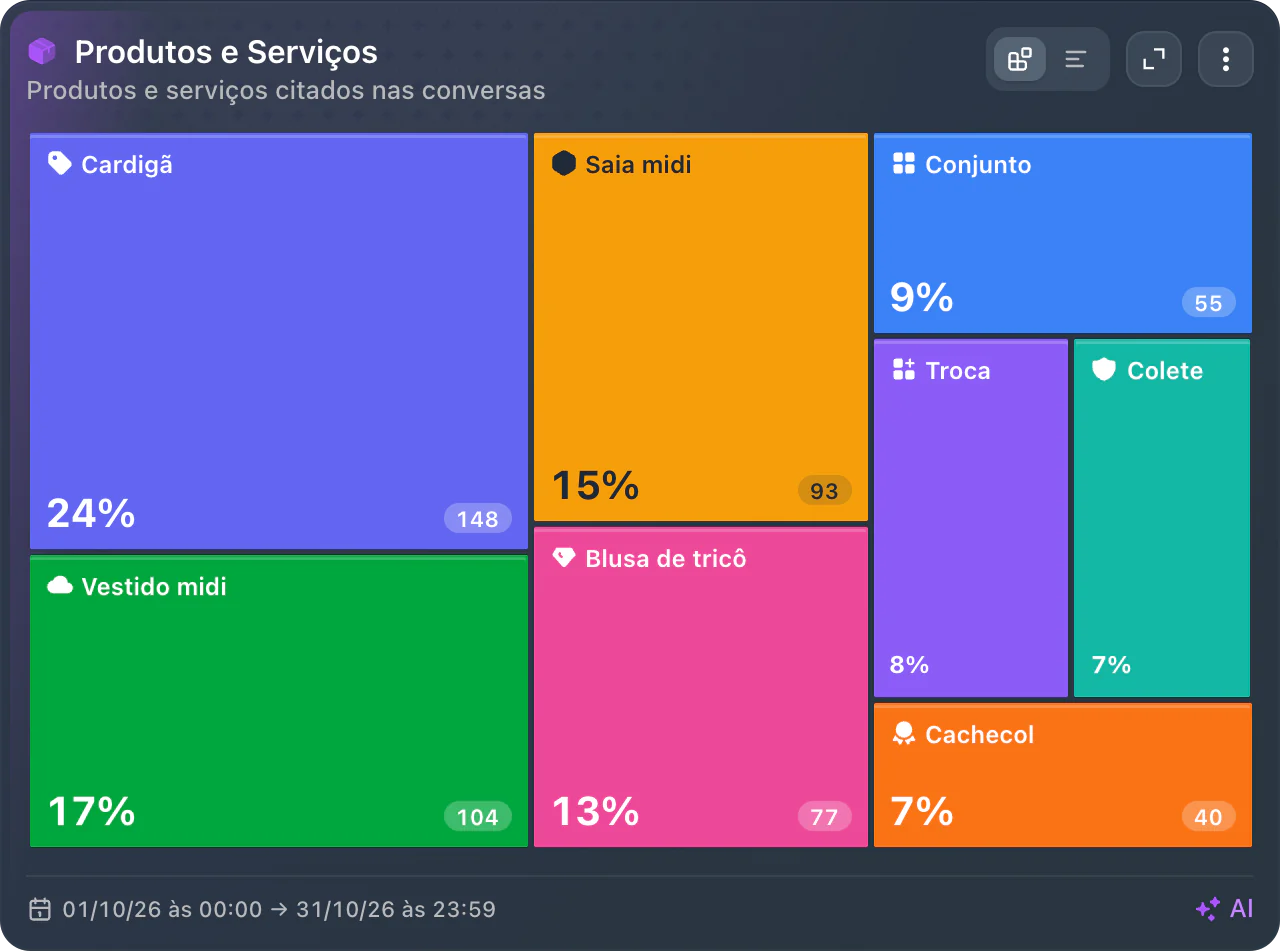Click the 24% value on Cardigã
The width and height of the screenshot is (1280, 952).
click(91, 513)
